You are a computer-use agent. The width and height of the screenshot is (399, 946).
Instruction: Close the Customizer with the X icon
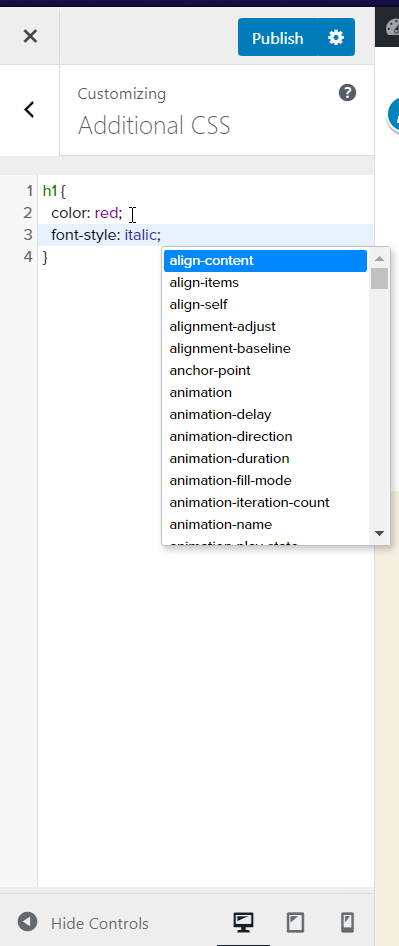click(30, 37)
